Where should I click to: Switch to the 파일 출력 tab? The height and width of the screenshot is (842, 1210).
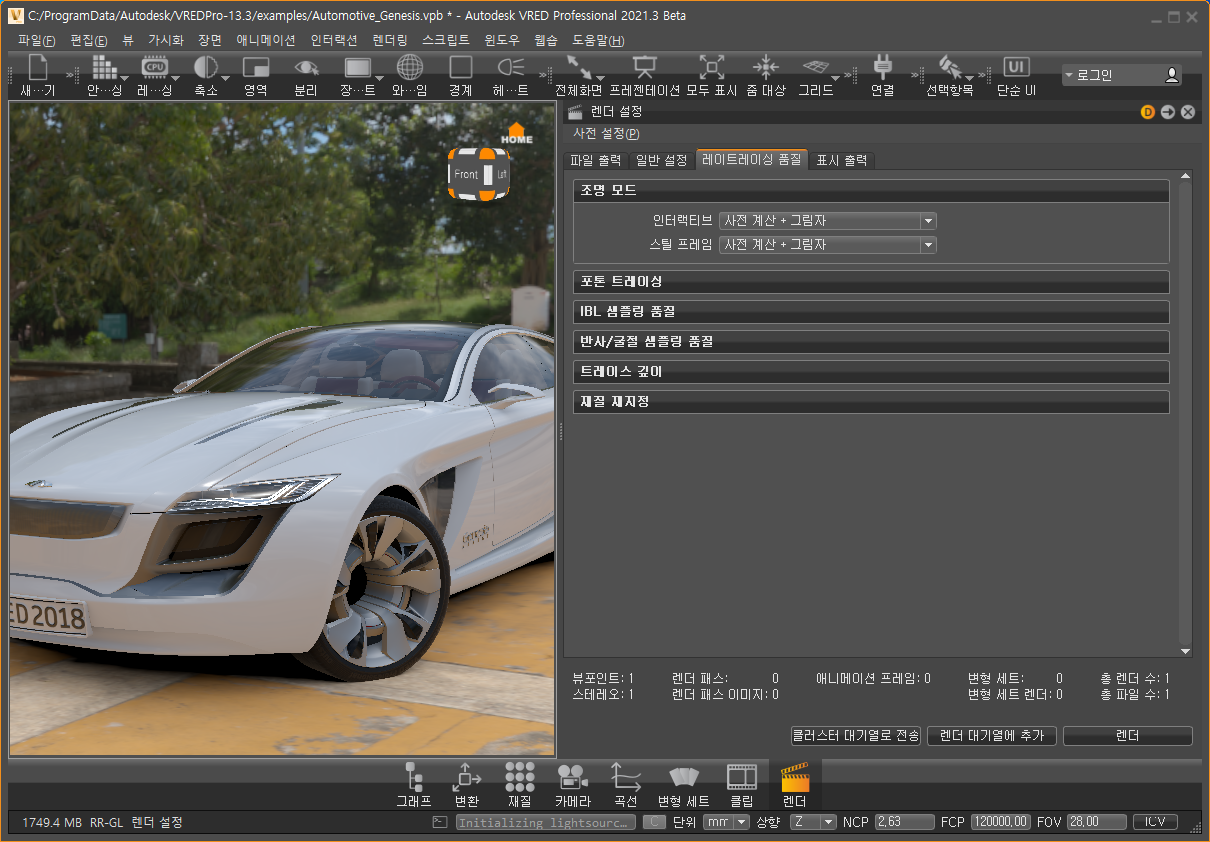[x=595, y=160]
